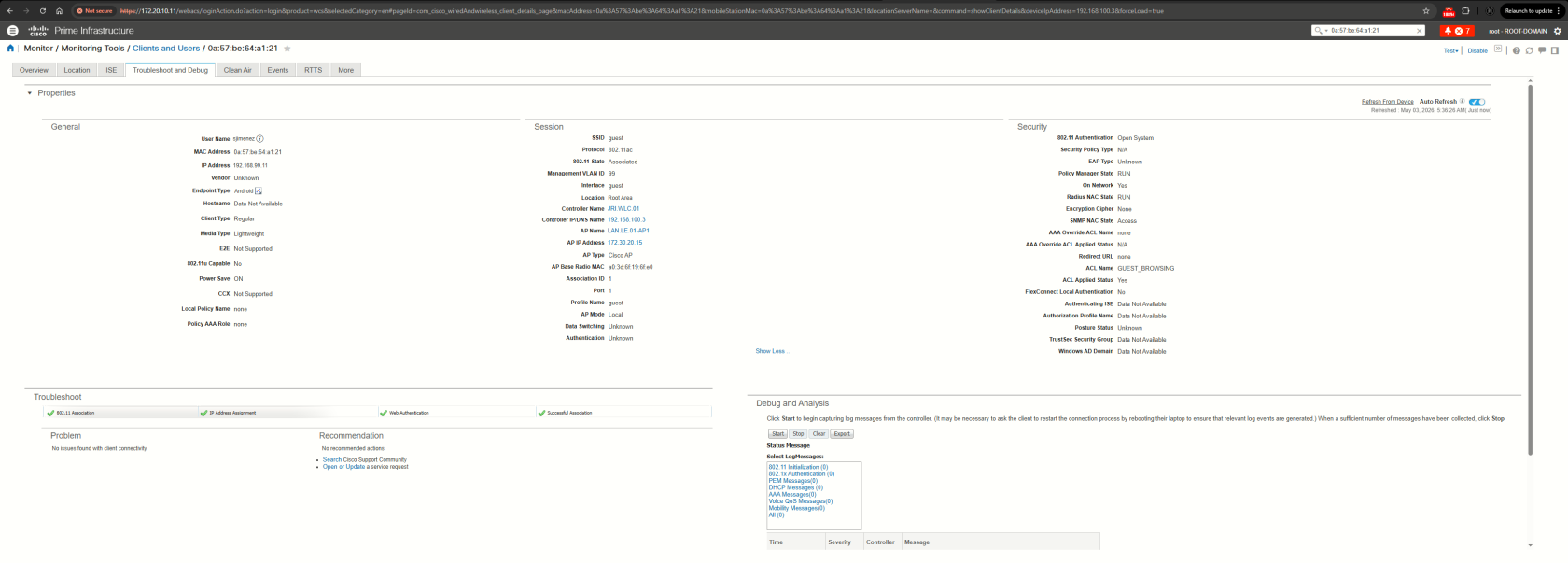Open AP Name LAN.LE.01-AP1 link
Screen dimensions: 1568x563
(628, 231)
